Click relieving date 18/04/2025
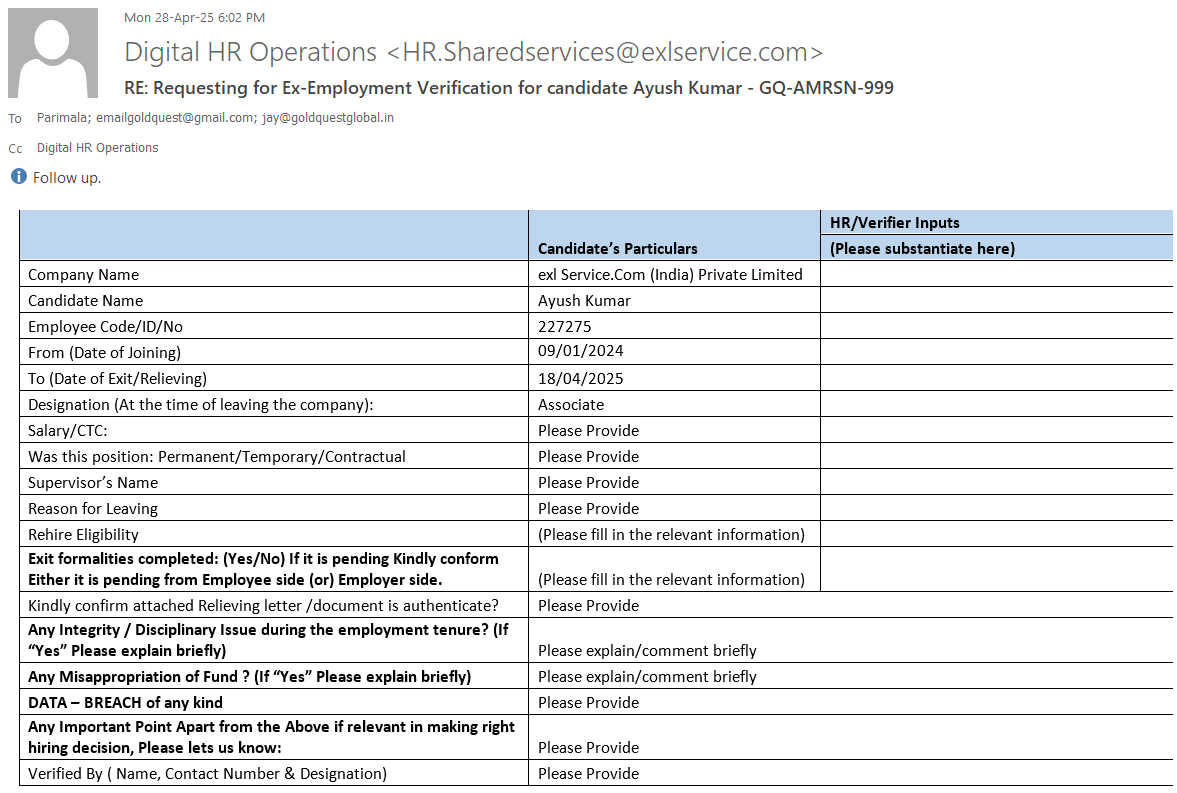The width and height of the screenshot is (1177, 793). pyautogui.click(x=580, y=378)
